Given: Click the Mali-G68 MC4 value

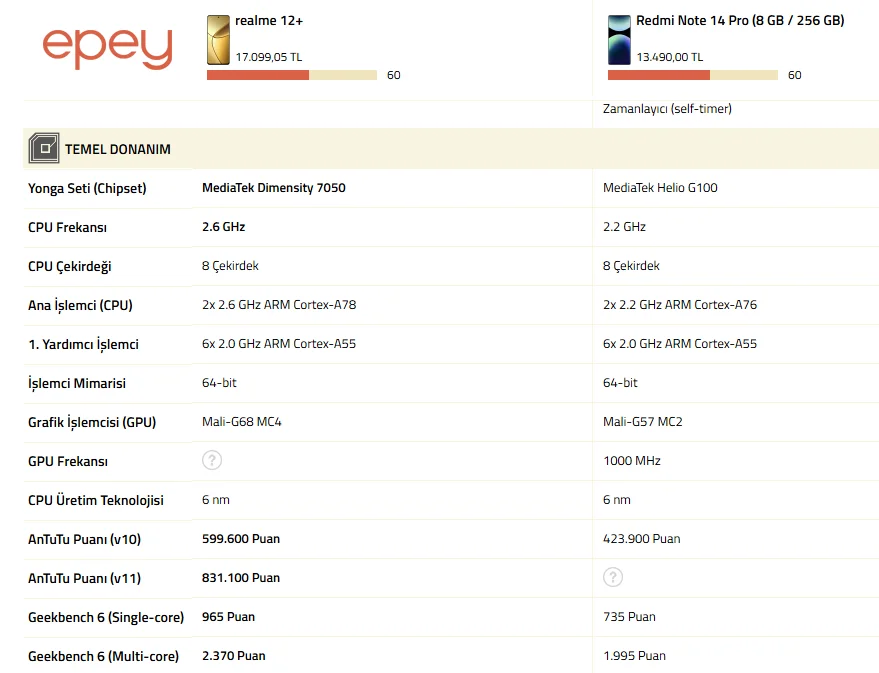Looking at the screenshot, I should [242, 422].
